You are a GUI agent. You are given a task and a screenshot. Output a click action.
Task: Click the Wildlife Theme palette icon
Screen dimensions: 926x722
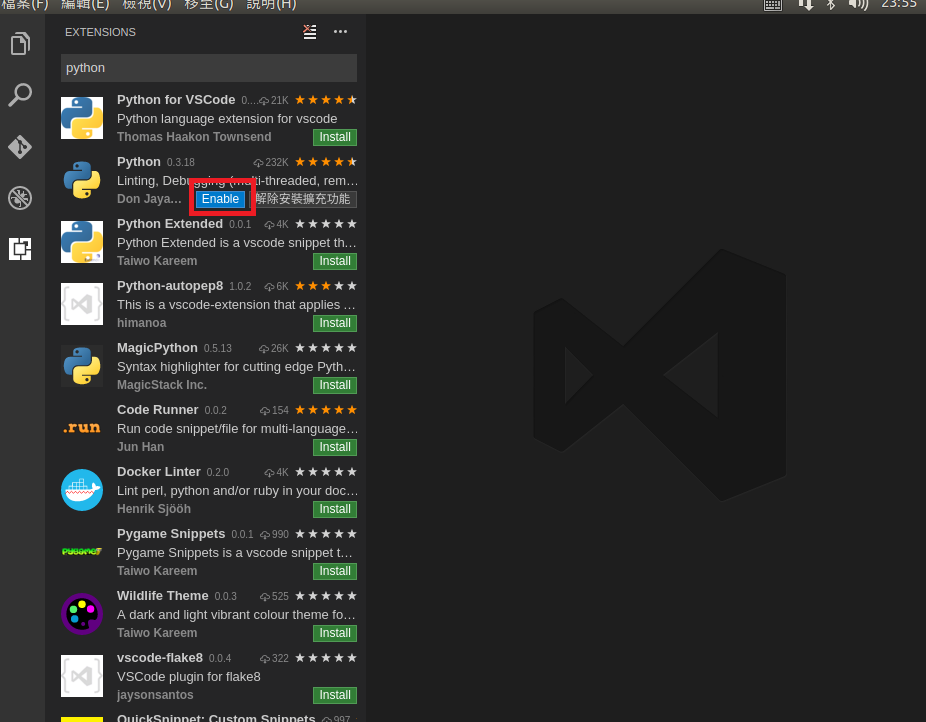click(x=82, y=614)
